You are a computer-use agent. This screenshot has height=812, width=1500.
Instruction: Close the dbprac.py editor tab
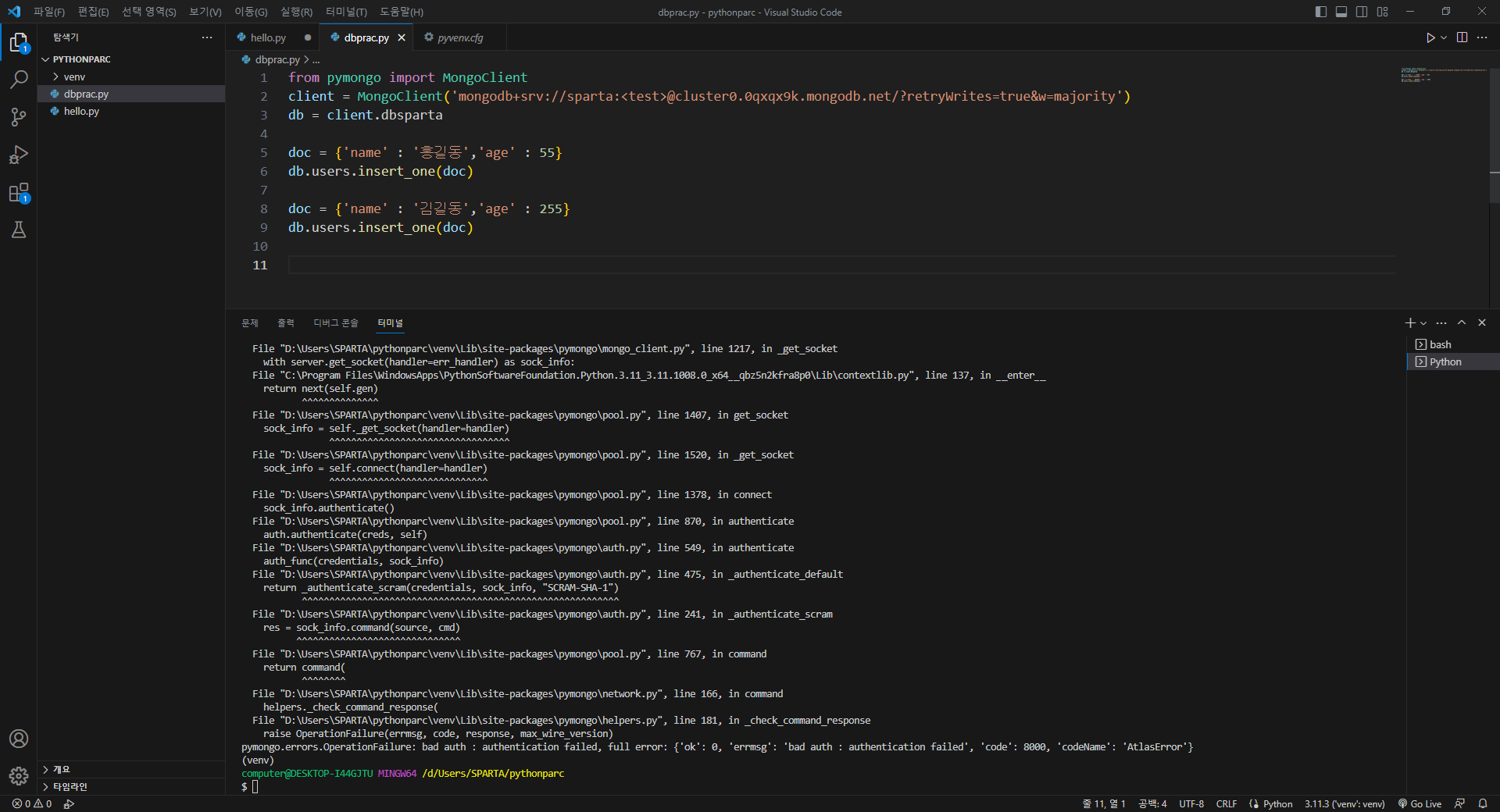402,37
